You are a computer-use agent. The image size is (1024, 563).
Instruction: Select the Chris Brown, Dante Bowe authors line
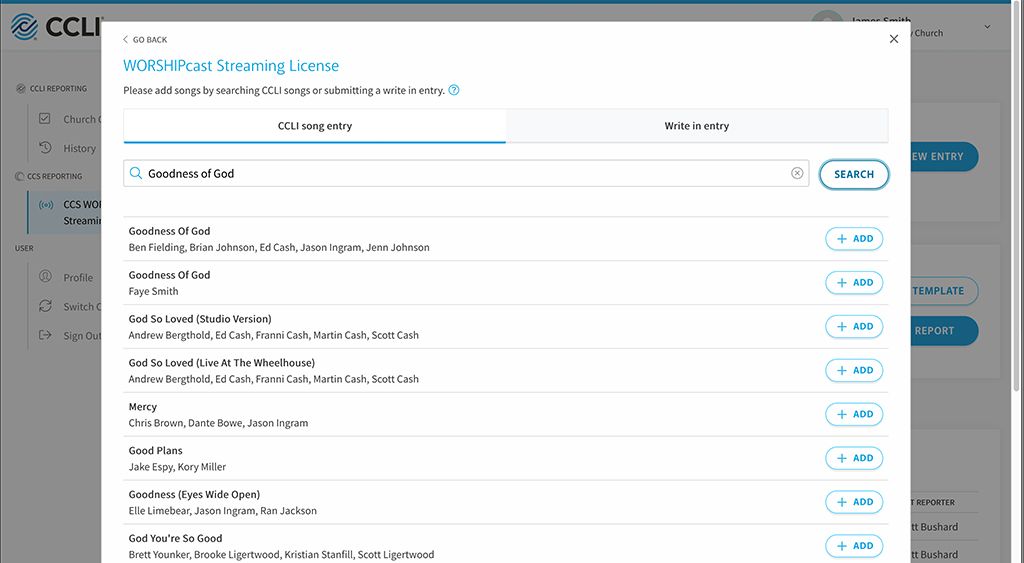click(218, 423)
